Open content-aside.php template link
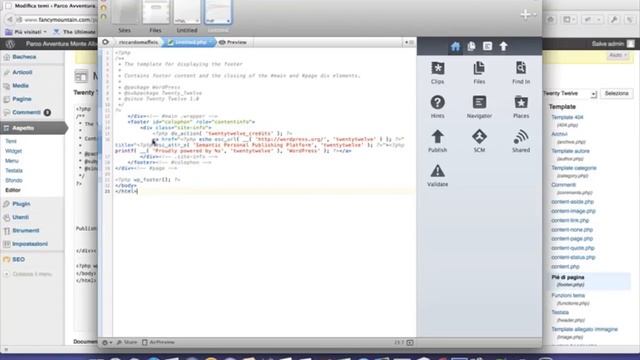640x360 pixels. [x=572, y=202]
